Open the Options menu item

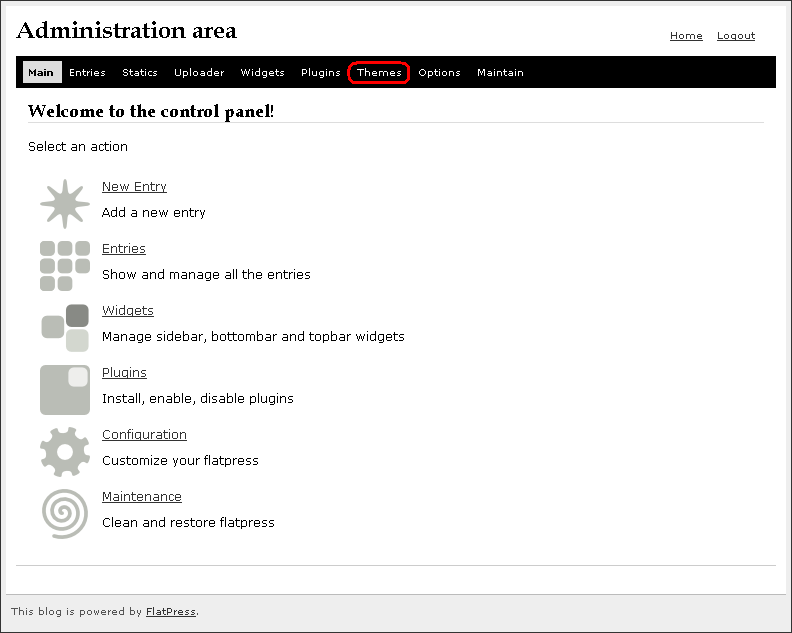pyautogui.click(x=439, y=73)
